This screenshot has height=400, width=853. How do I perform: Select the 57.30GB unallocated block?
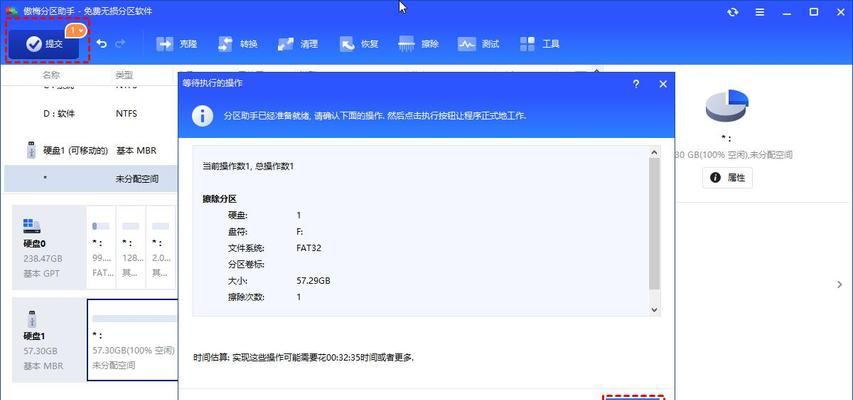[x=133, y=340]
